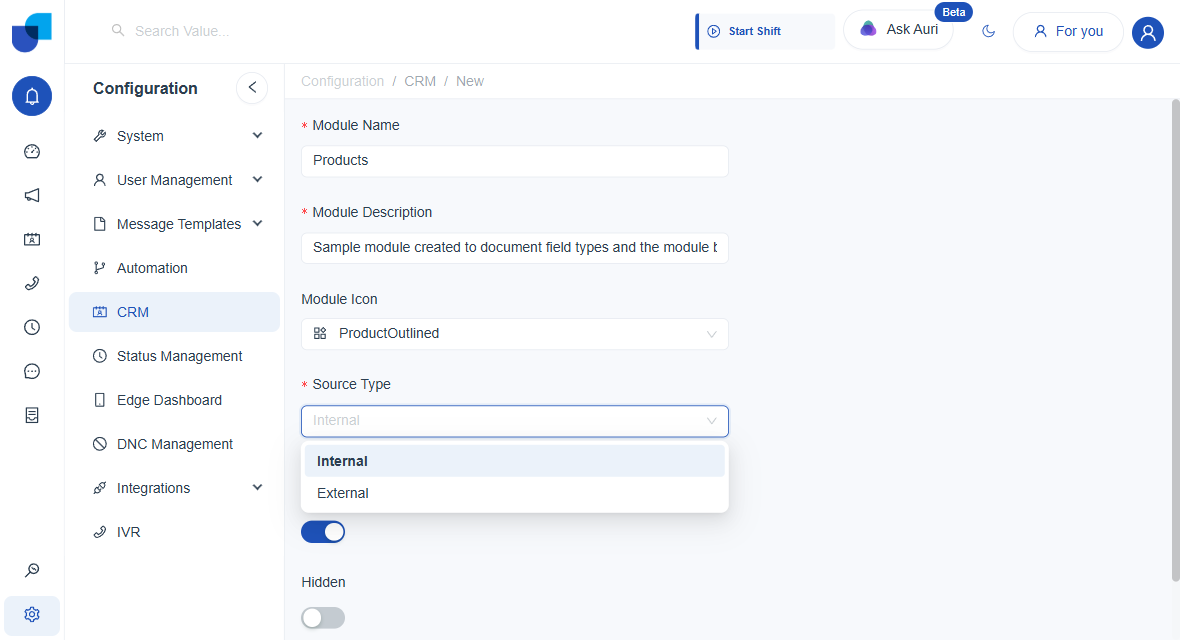Click the Message Templates file icon

point(99,224)
